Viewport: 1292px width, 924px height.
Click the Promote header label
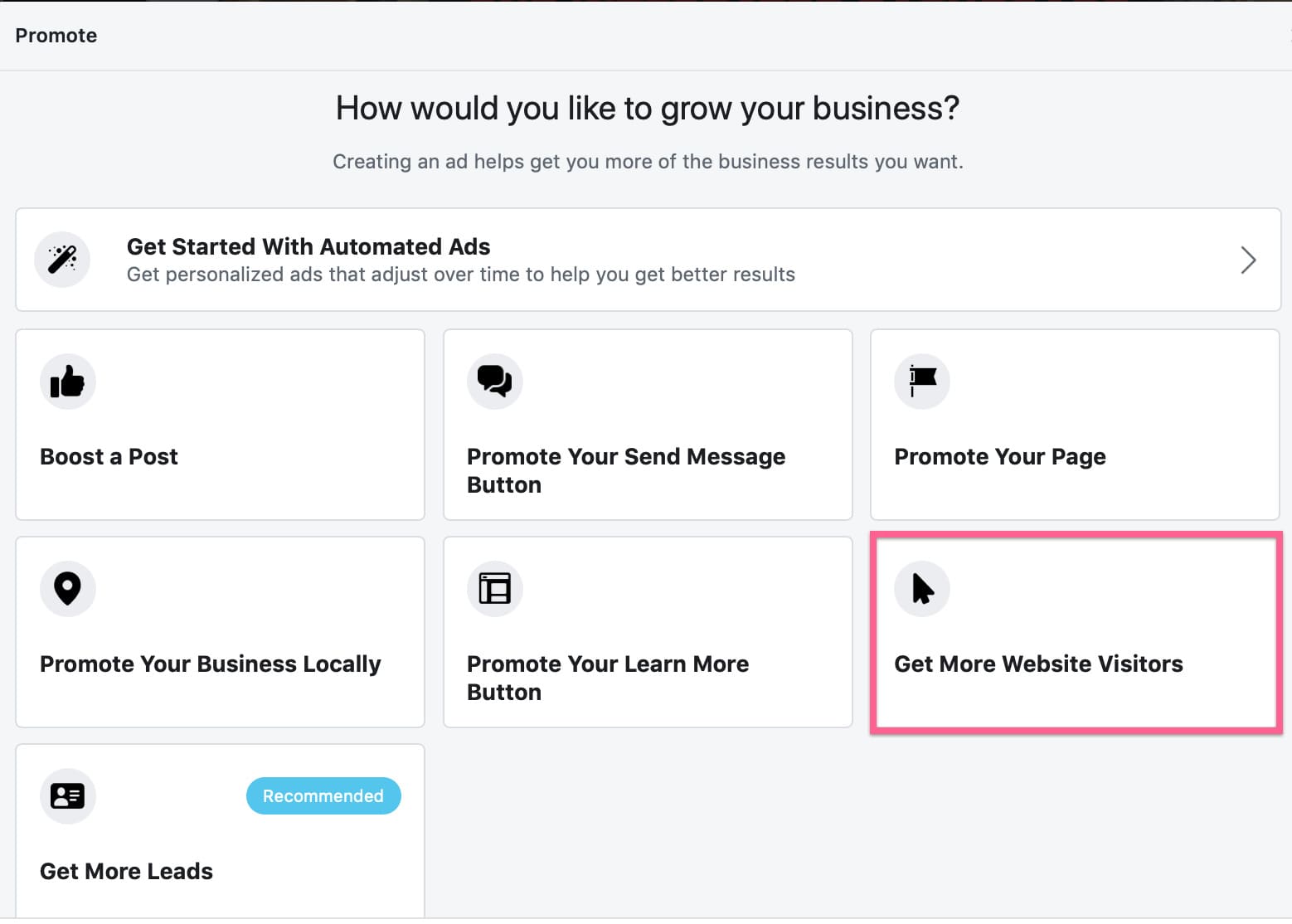pos(56,35)
